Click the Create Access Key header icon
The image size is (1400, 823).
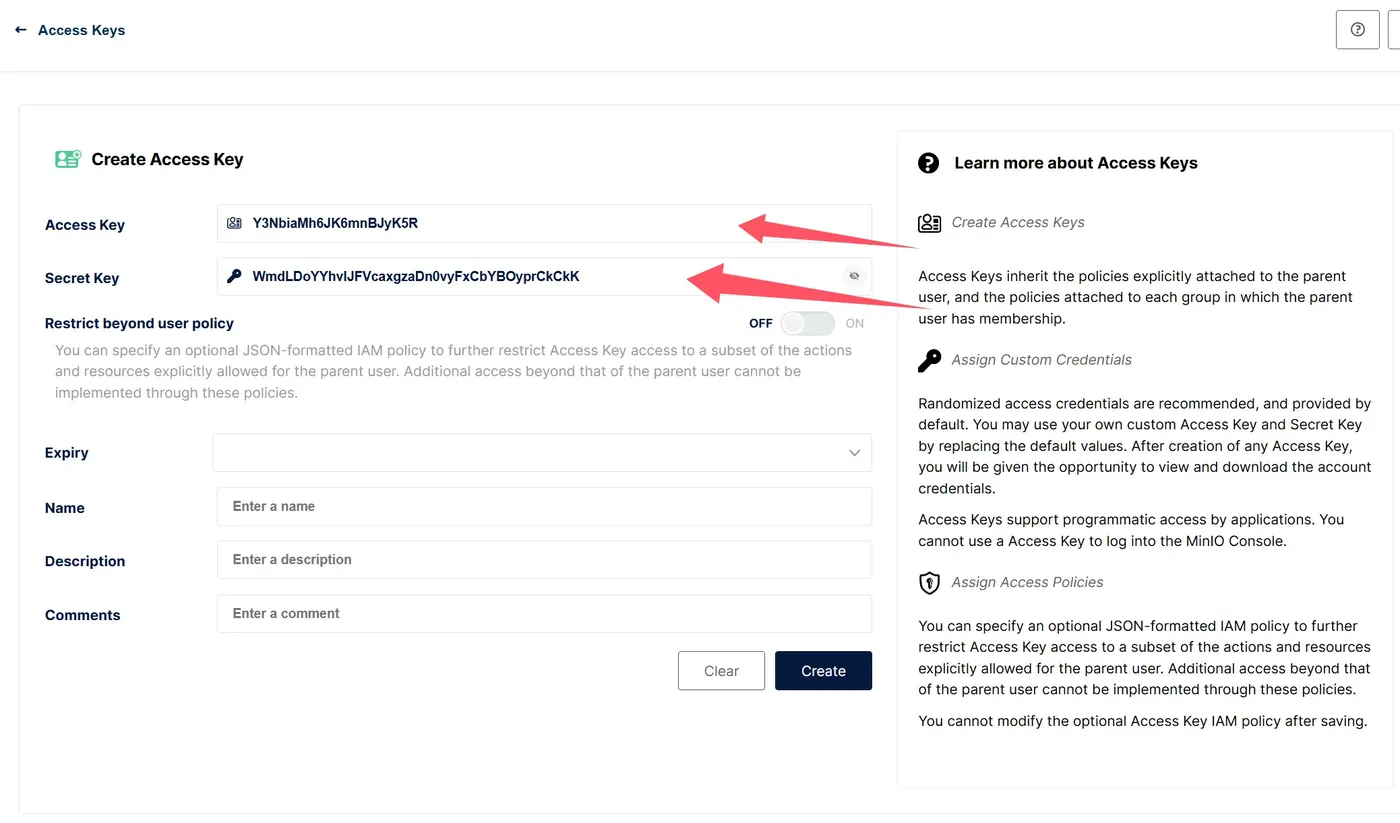pyautogui.click(x=68, y=159)
